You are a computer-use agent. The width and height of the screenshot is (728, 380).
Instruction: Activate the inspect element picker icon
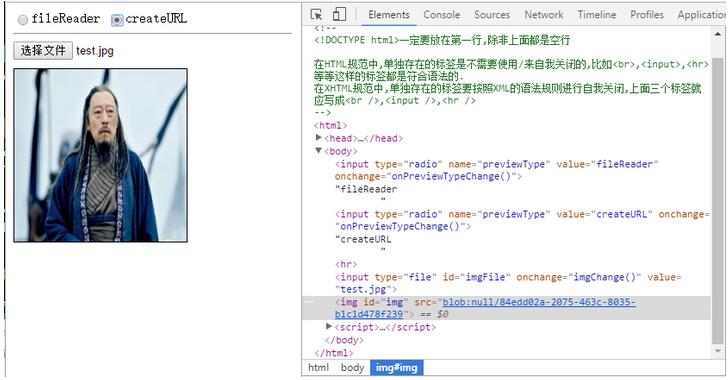pos(316,14)
